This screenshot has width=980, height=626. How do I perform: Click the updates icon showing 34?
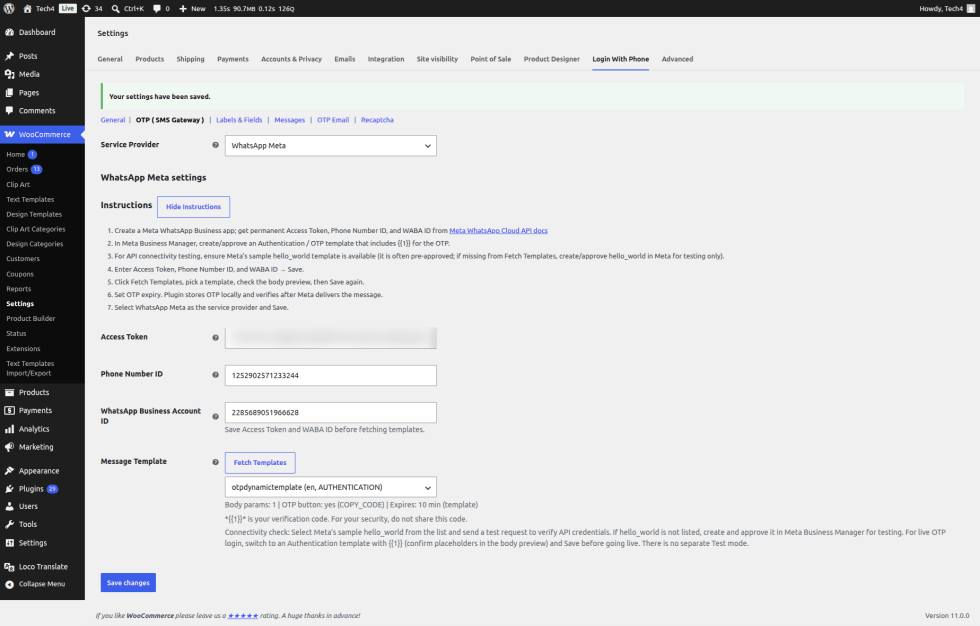click(x=86, y=9)
